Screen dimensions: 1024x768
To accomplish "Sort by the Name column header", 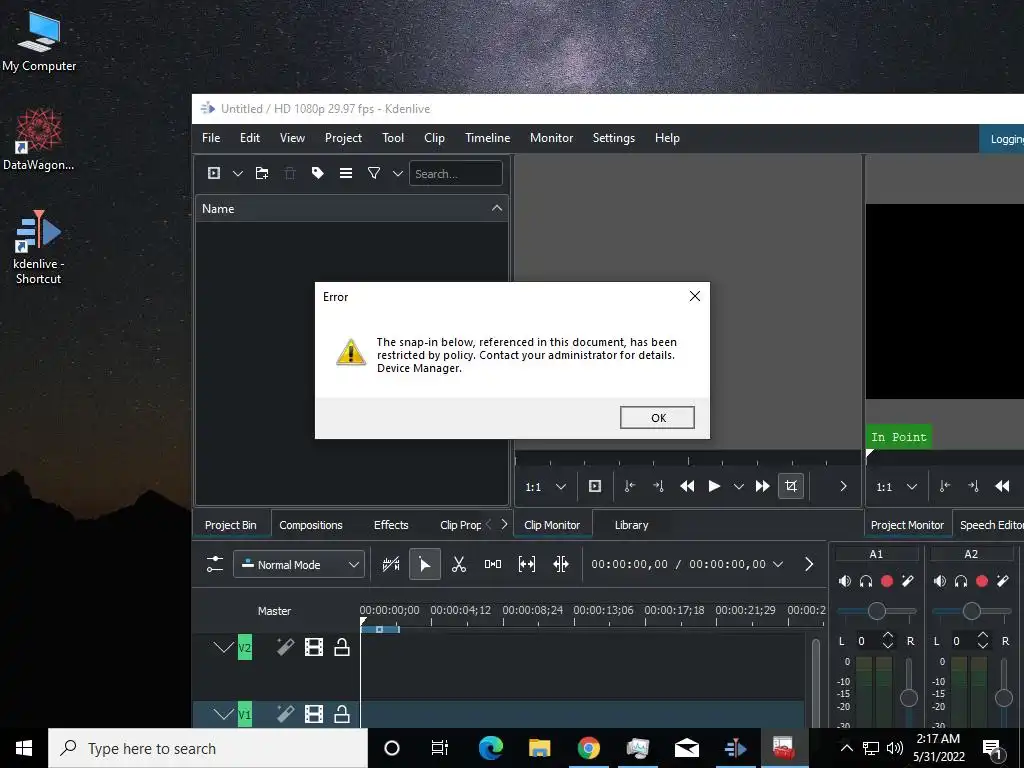I will [x=352, y=209].
